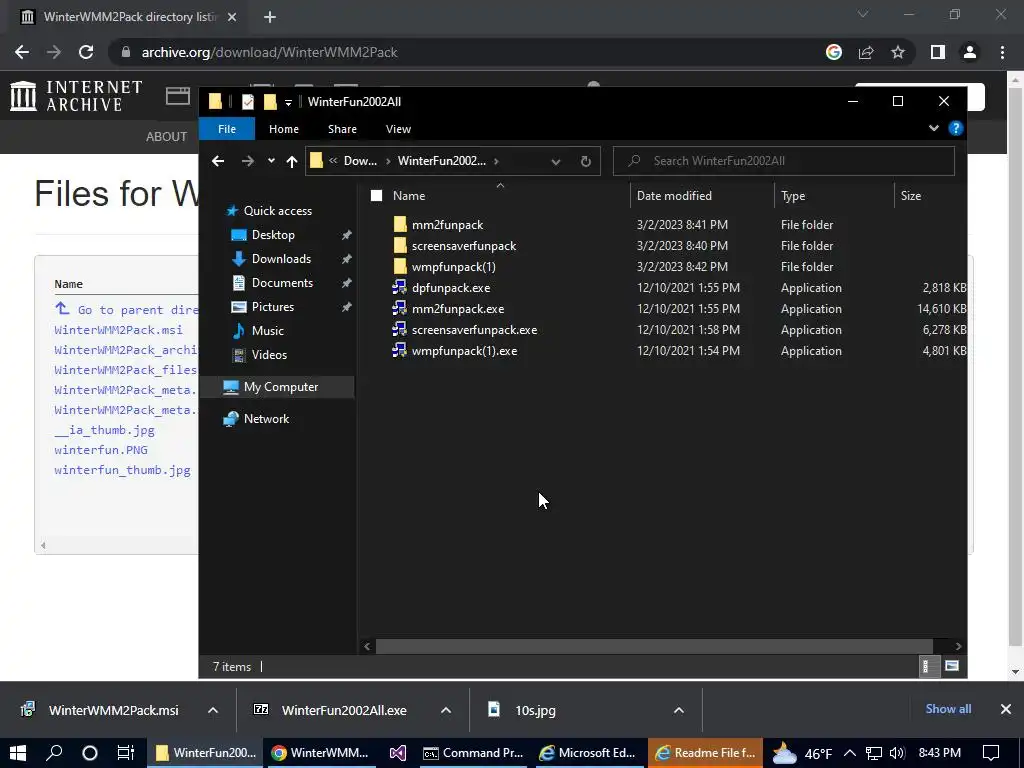Open Command Prompt from taskbar
Screen dimensions: 1024x768
pyautogui.click(x=474, y=753)
